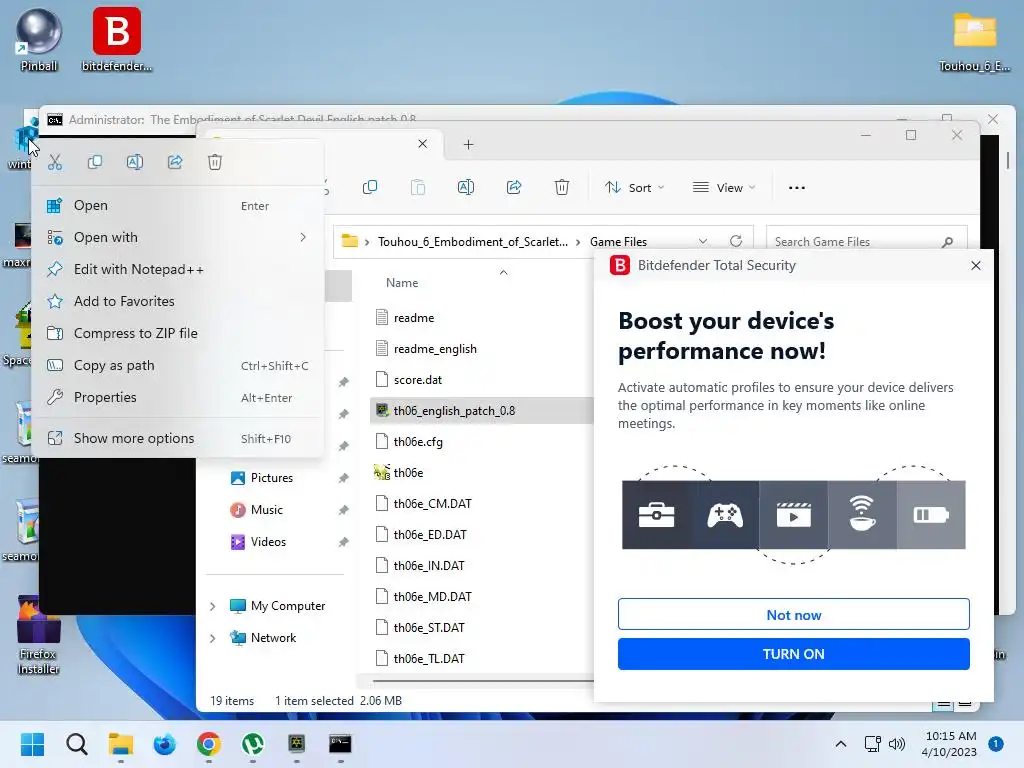Expand the address bar history dropdown

click(x=703, y=242)
